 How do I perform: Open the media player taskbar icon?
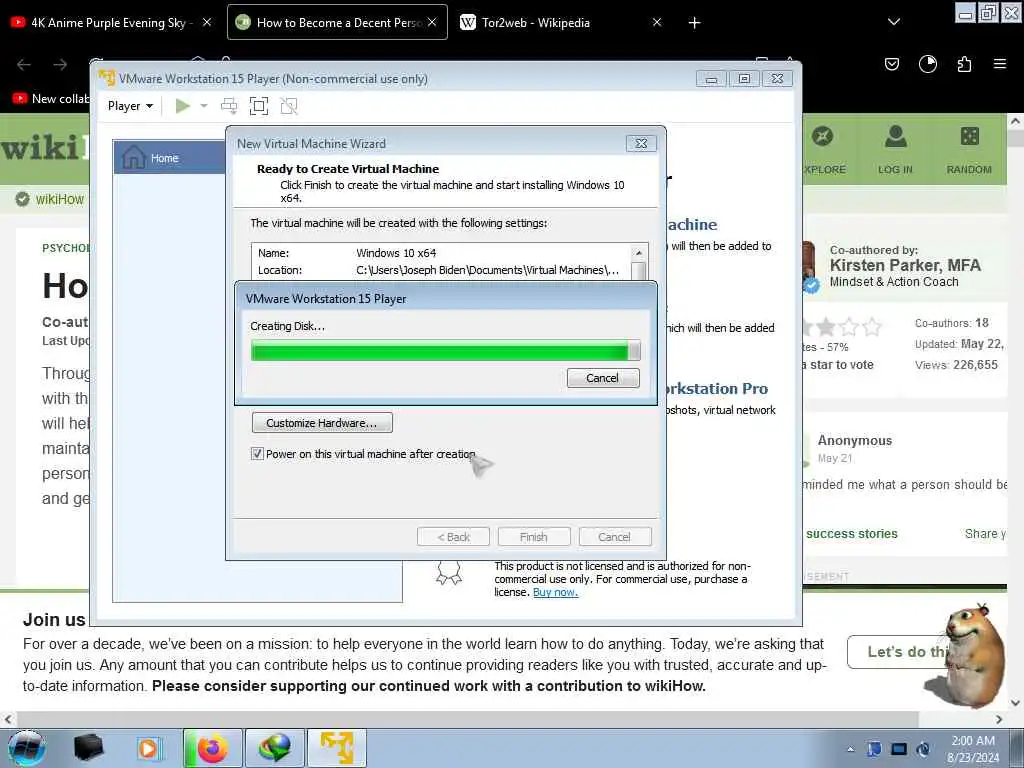(x=149, y=748)
